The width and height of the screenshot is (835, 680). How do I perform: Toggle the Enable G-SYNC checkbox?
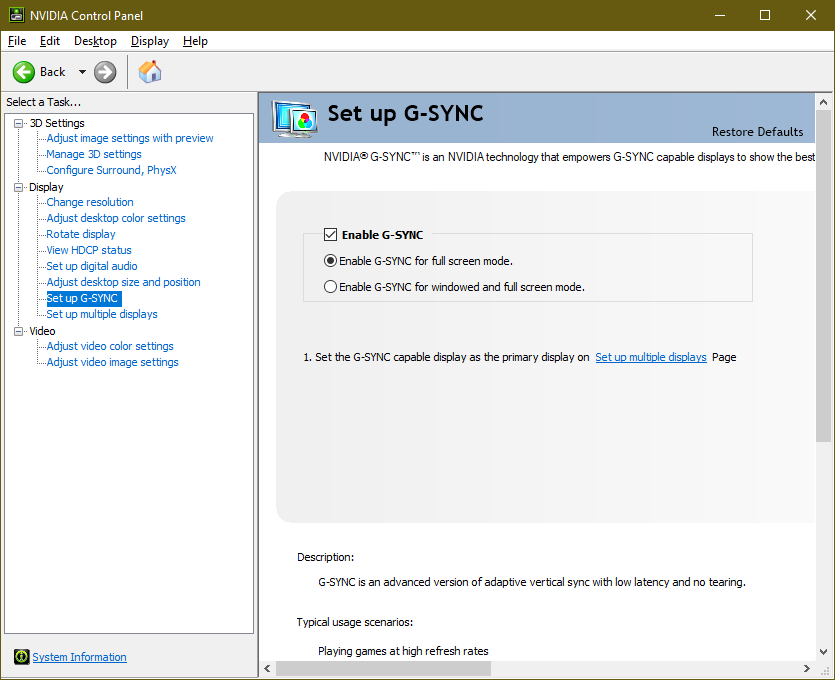point(330,234)
